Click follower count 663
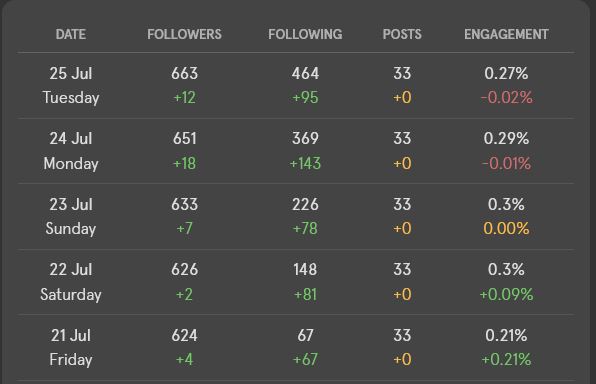The height and width of the screenshot is (384, 596). click(184, 73)
